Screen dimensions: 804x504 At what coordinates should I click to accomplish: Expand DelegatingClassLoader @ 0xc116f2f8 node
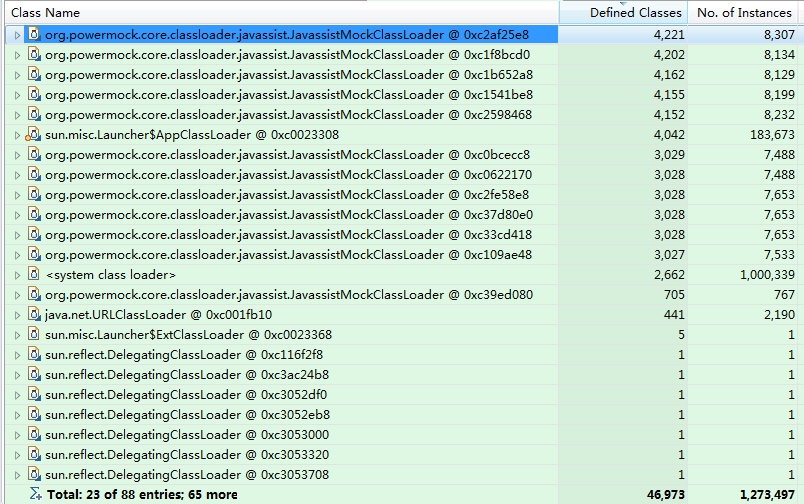[17, 355]
